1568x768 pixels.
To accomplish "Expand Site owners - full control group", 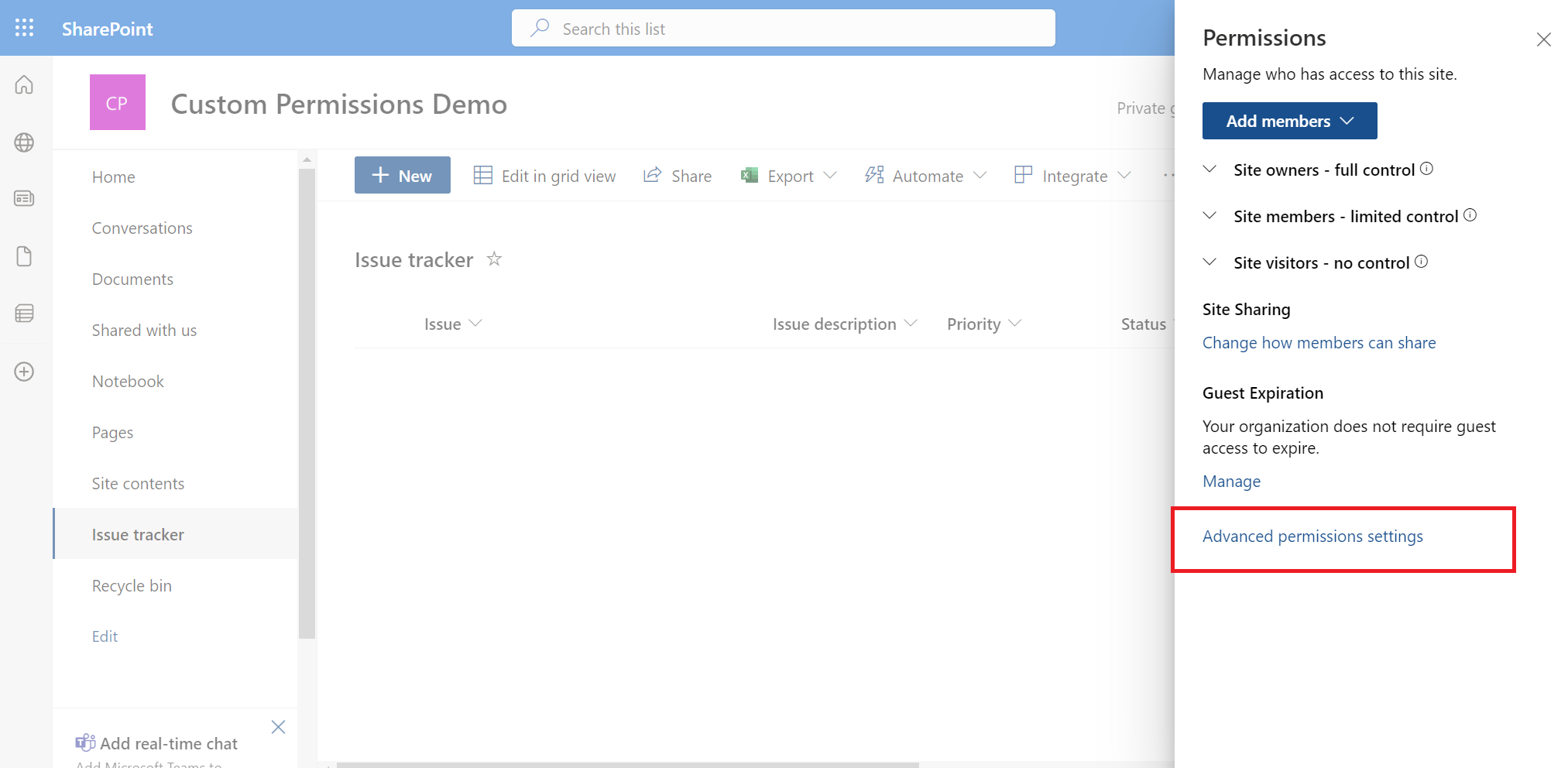I will (1209, 170).
